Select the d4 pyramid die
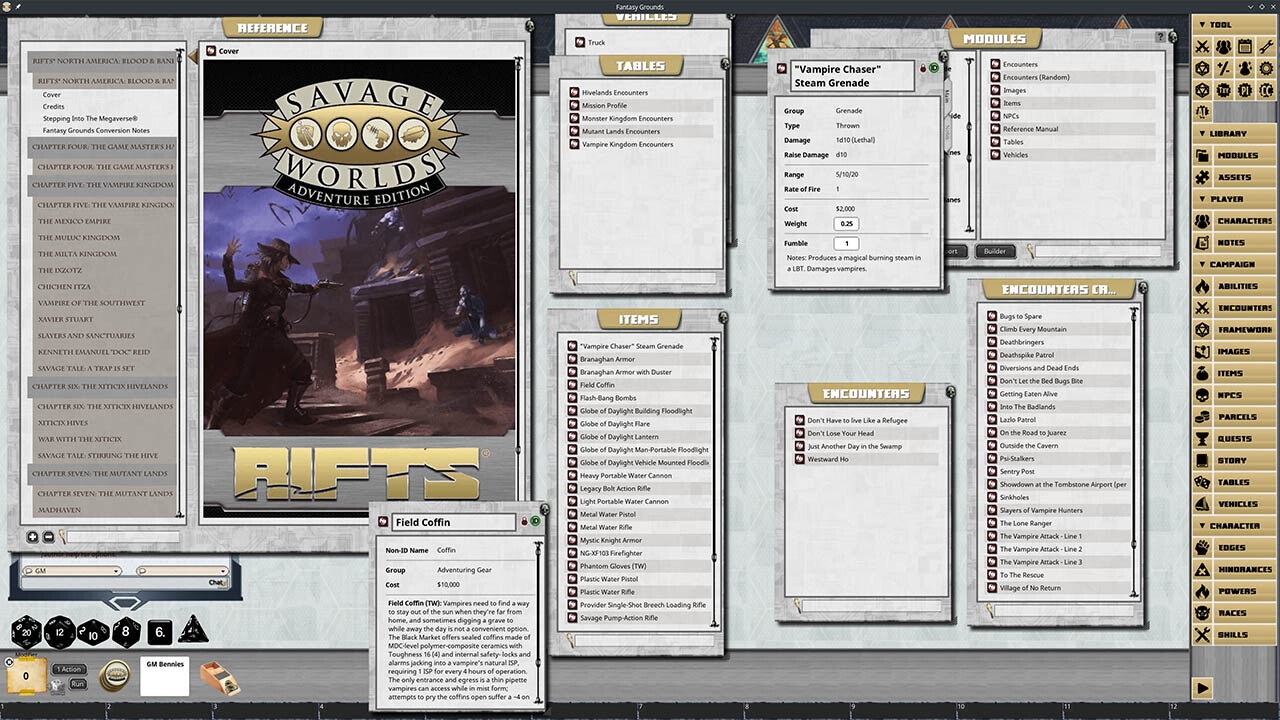The image size is (1280, 720). (193, 632)
